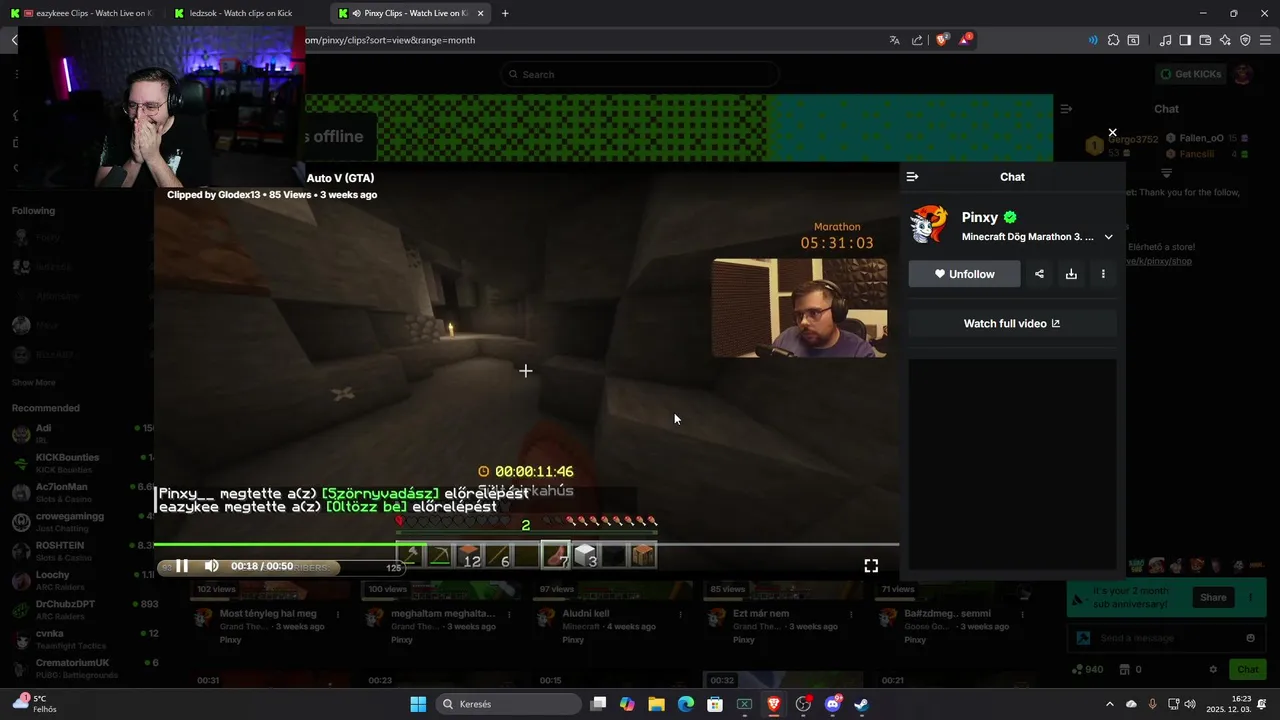Click the Pinxy channel name
Viewport: 1280px width, 720px height.
pyautogui.click(x=980, y=217)
